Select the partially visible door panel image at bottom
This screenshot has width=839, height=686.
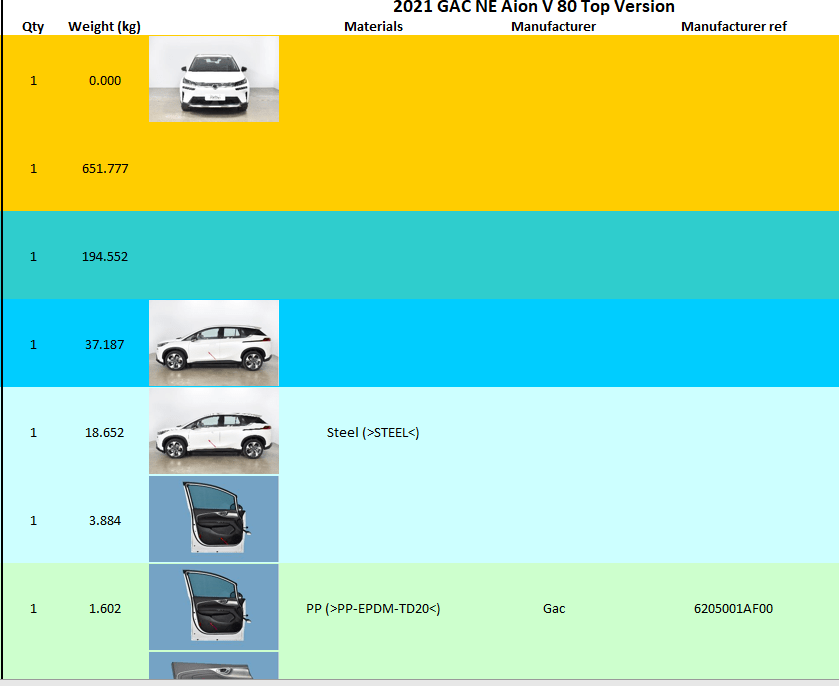point(214,666)
